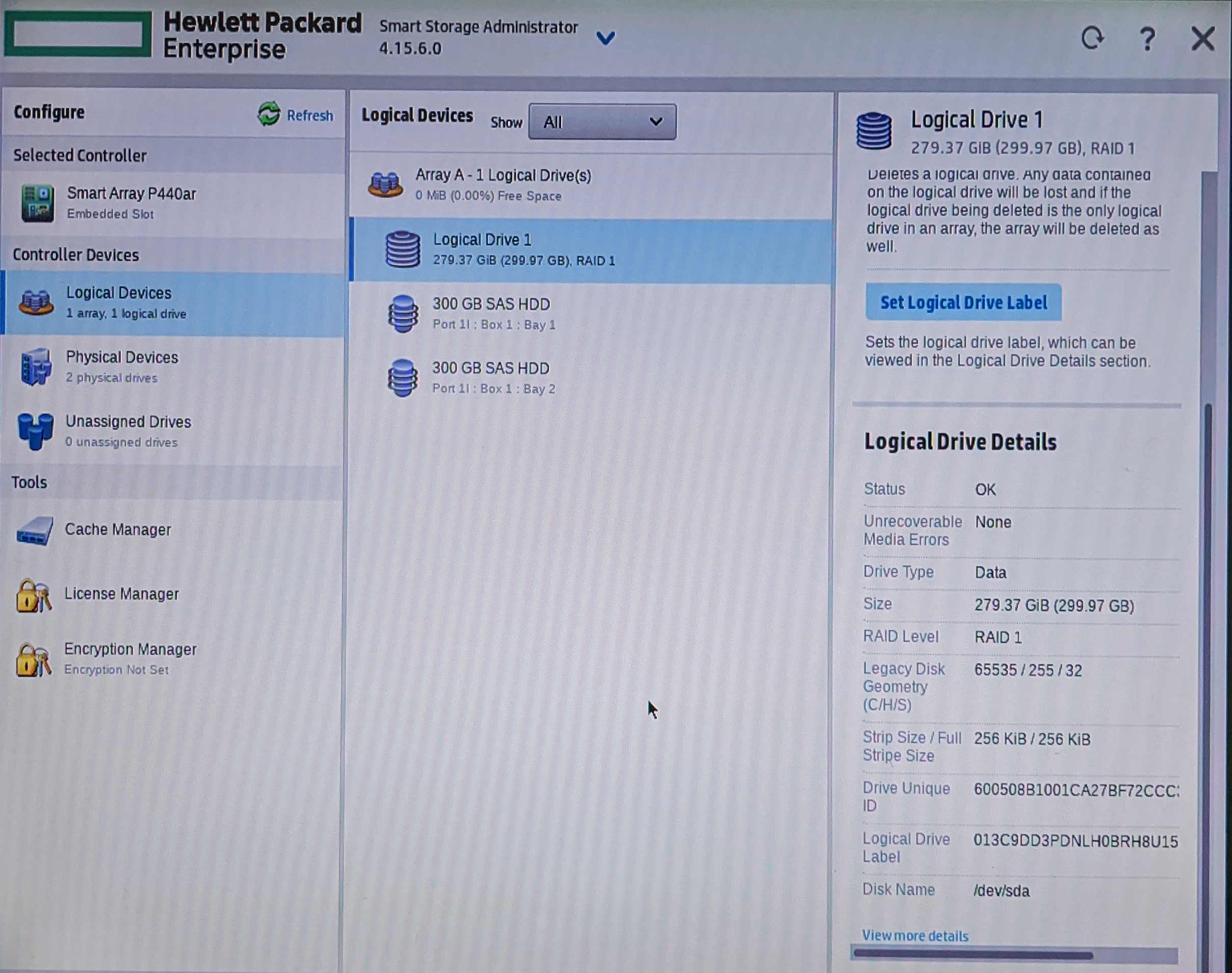Open the Cache Manager tool icon
1232x973 pixels.
[35, 531]
